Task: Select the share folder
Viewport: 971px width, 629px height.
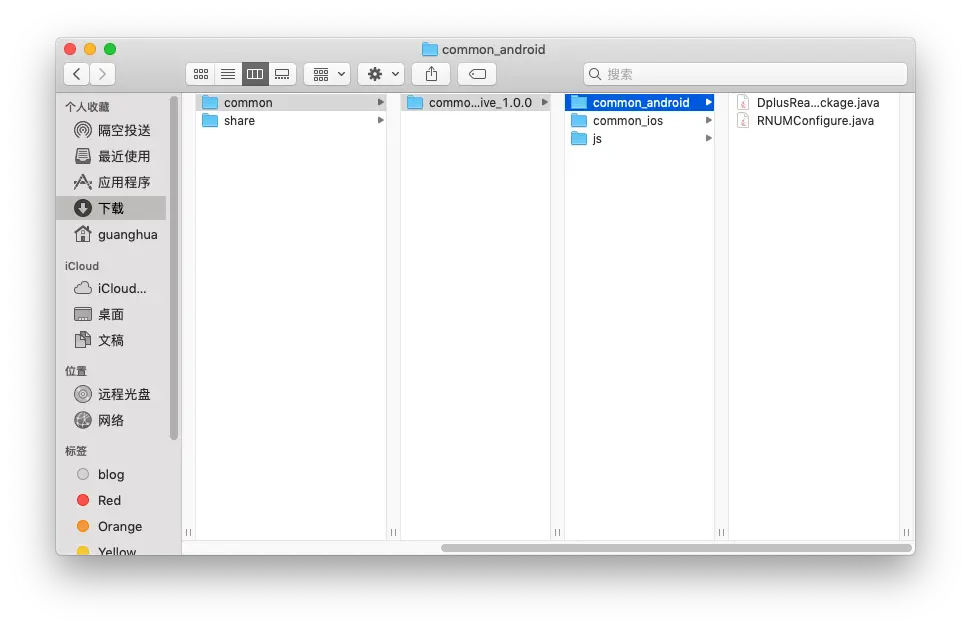Action: click(291, 120)
